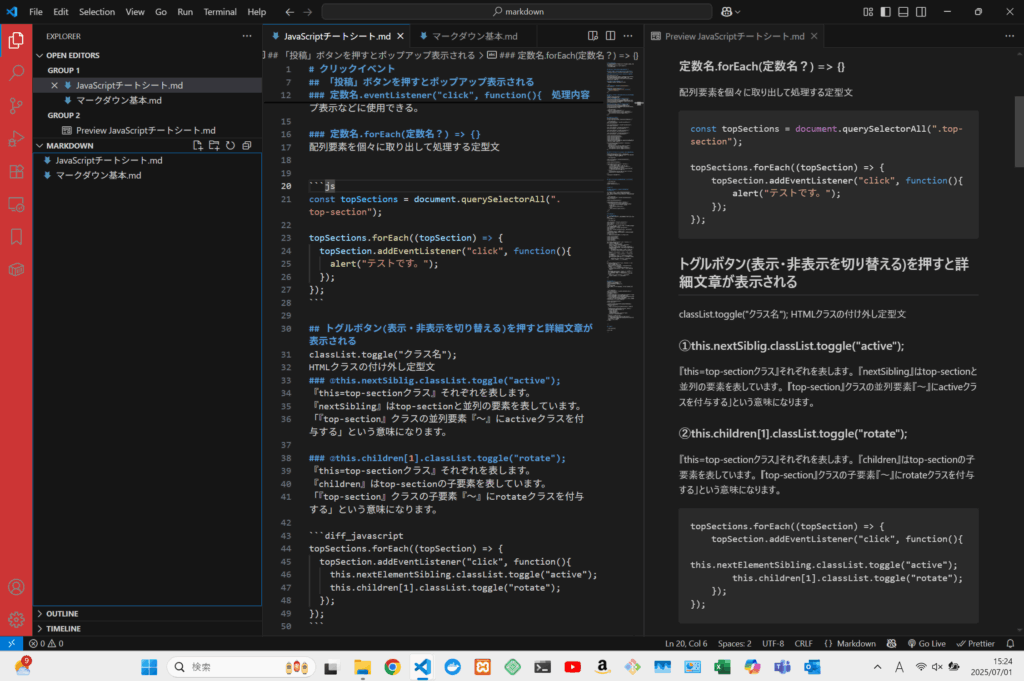Screen dimensions: 1024x681
Task: Open the Copilot status icon in status bar
Action: 891,643
